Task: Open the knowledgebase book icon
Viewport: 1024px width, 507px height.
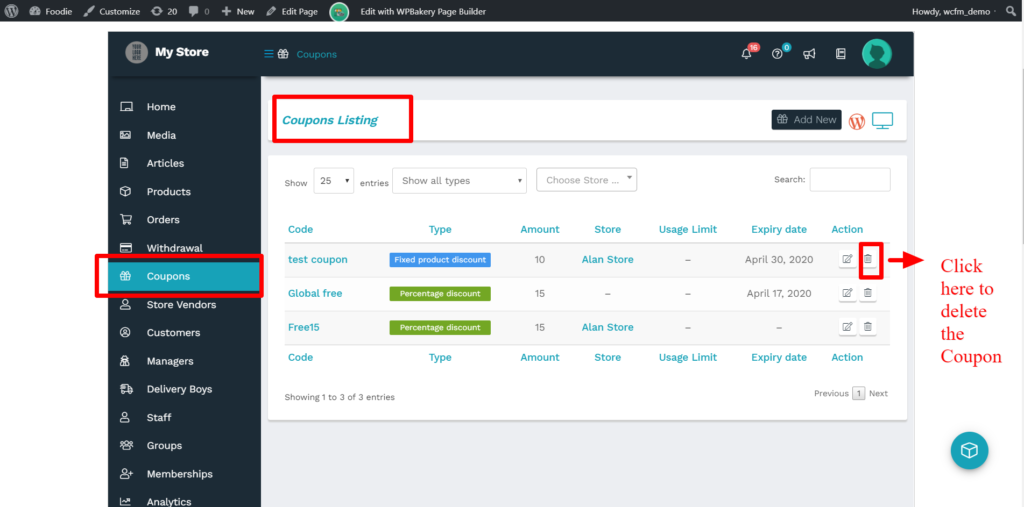Action: [840, 54]
